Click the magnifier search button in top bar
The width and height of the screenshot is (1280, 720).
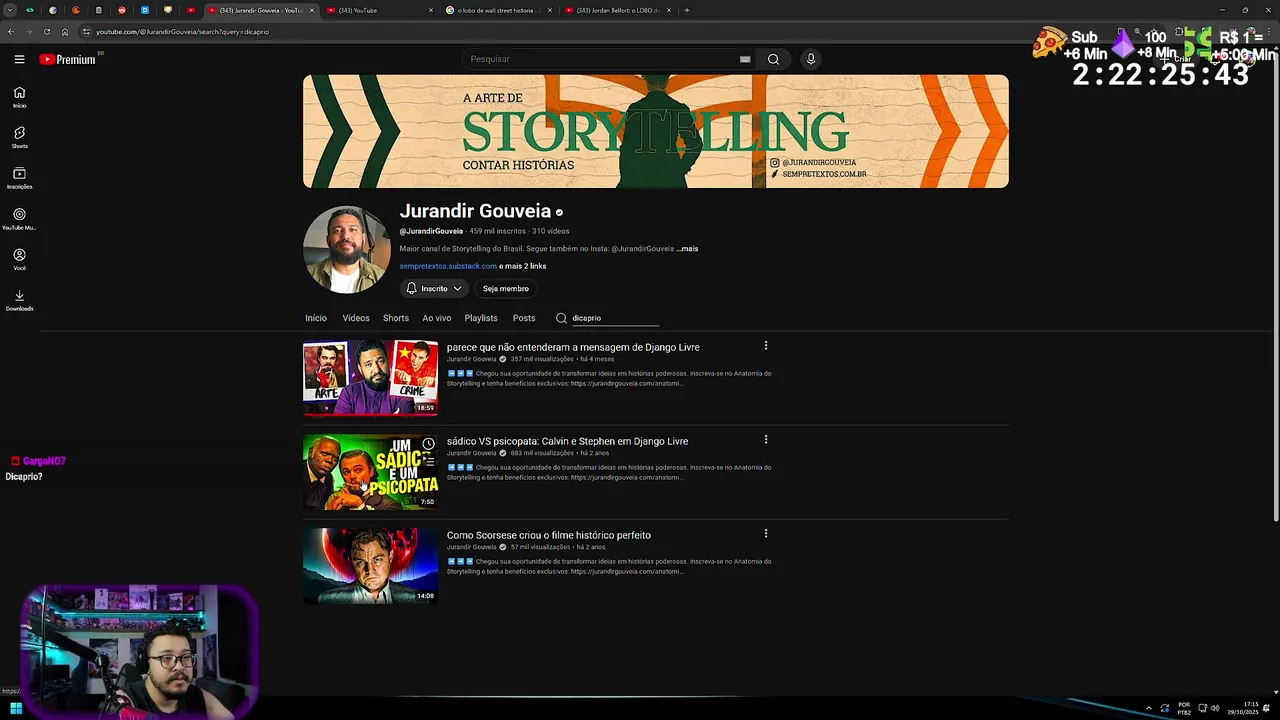point(773,59)
